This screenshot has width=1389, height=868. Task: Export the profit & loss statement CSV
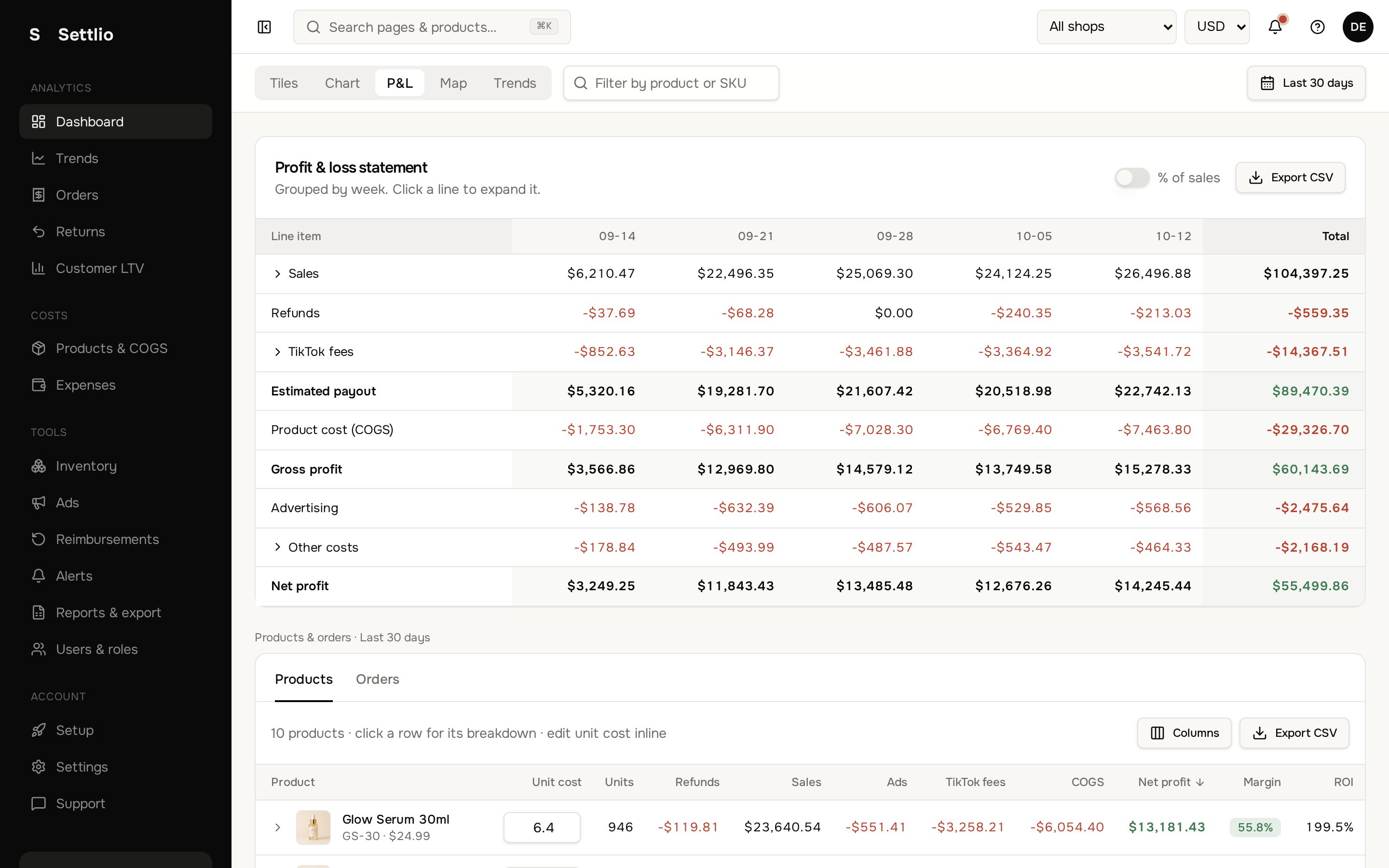[1290, 177]
